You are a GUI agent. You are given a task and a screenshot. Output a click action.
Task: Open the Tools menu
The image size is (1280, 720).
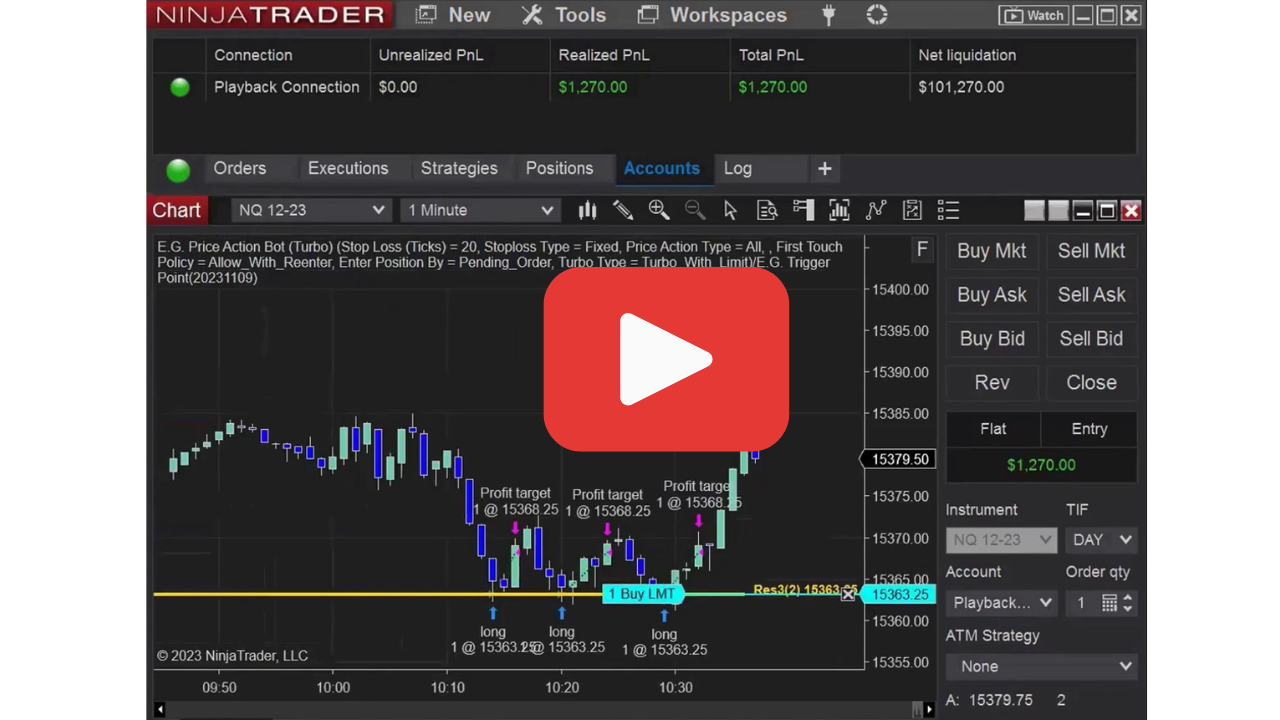[564, 15]
